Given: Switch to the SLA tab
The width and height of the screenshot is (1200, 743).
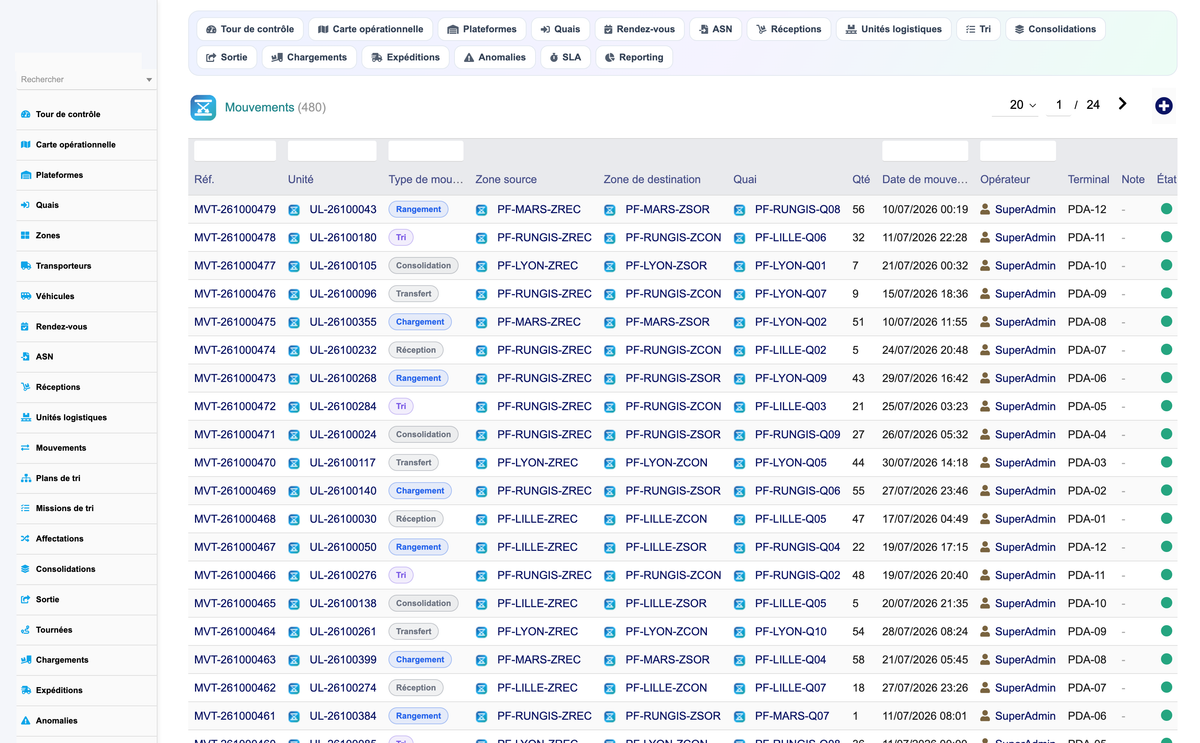Looking at the screenshot, I should [565, 57].
